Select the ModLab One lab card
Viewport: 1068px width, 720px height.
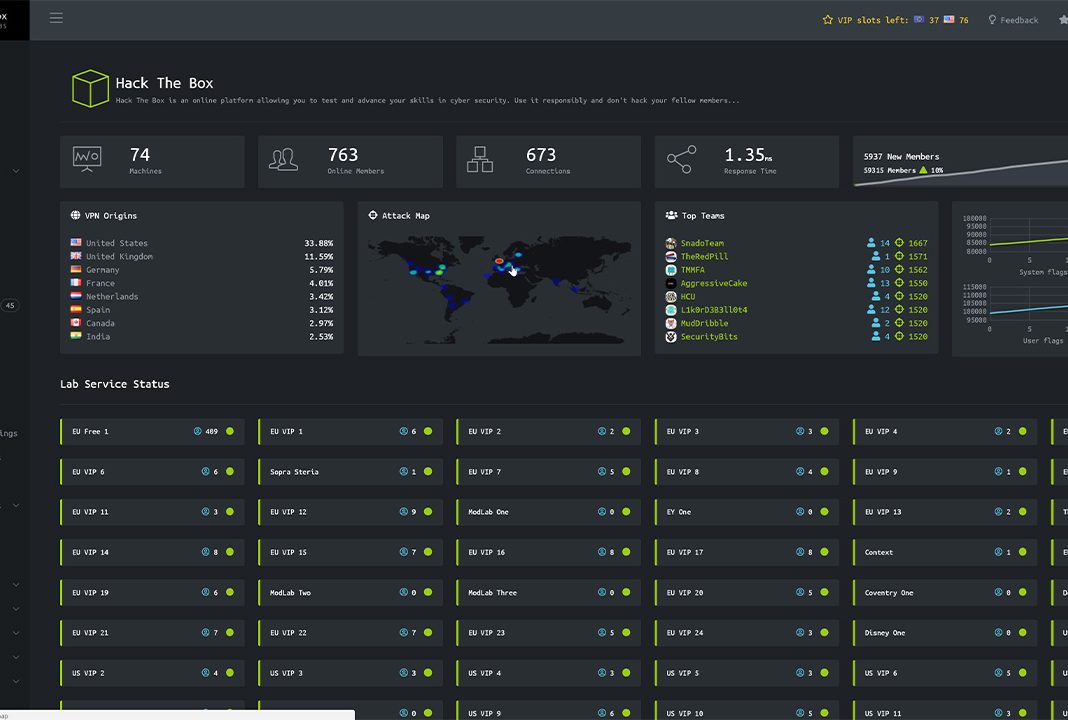548,512
